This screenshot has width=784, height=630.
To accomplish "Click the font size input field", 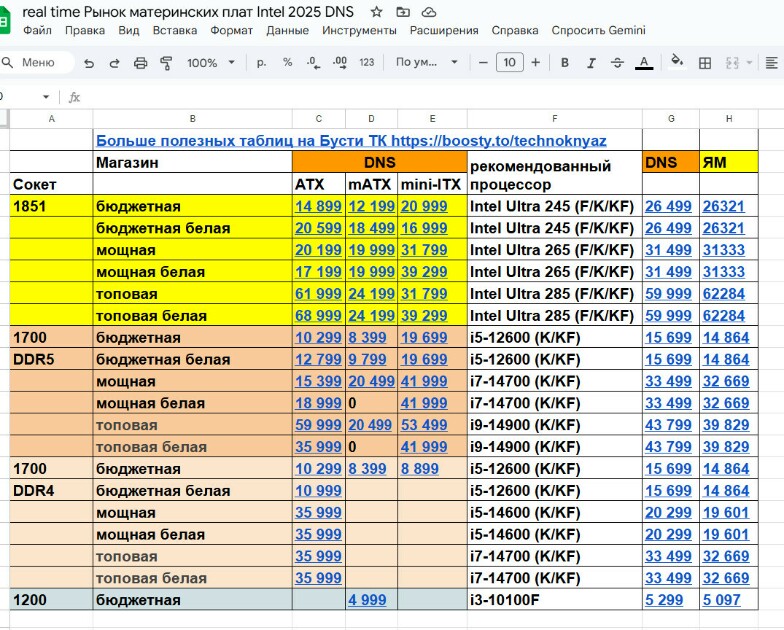I will [x=510, y=62].
